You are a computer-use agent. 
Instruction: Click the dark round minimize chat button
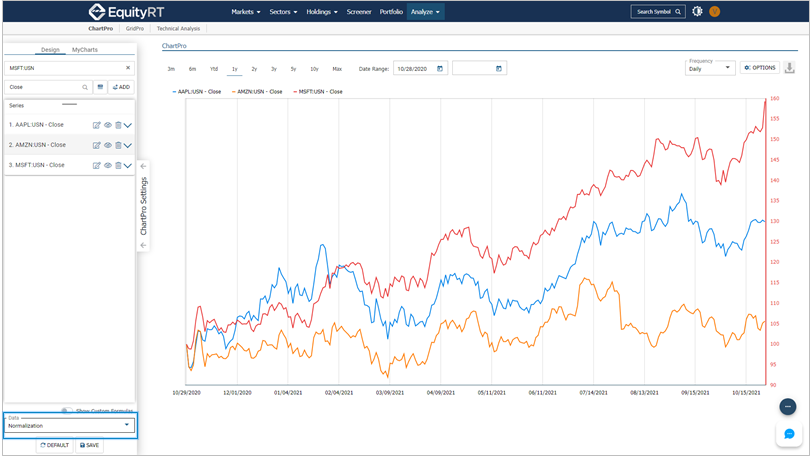click(x=788, y=406)
